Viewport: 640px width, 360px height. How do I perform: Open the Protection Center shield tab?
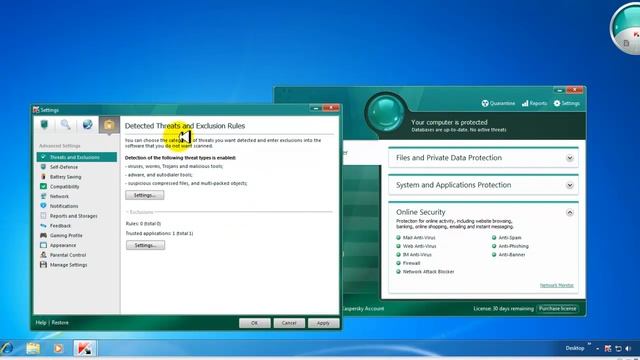[x=44, y=124]
